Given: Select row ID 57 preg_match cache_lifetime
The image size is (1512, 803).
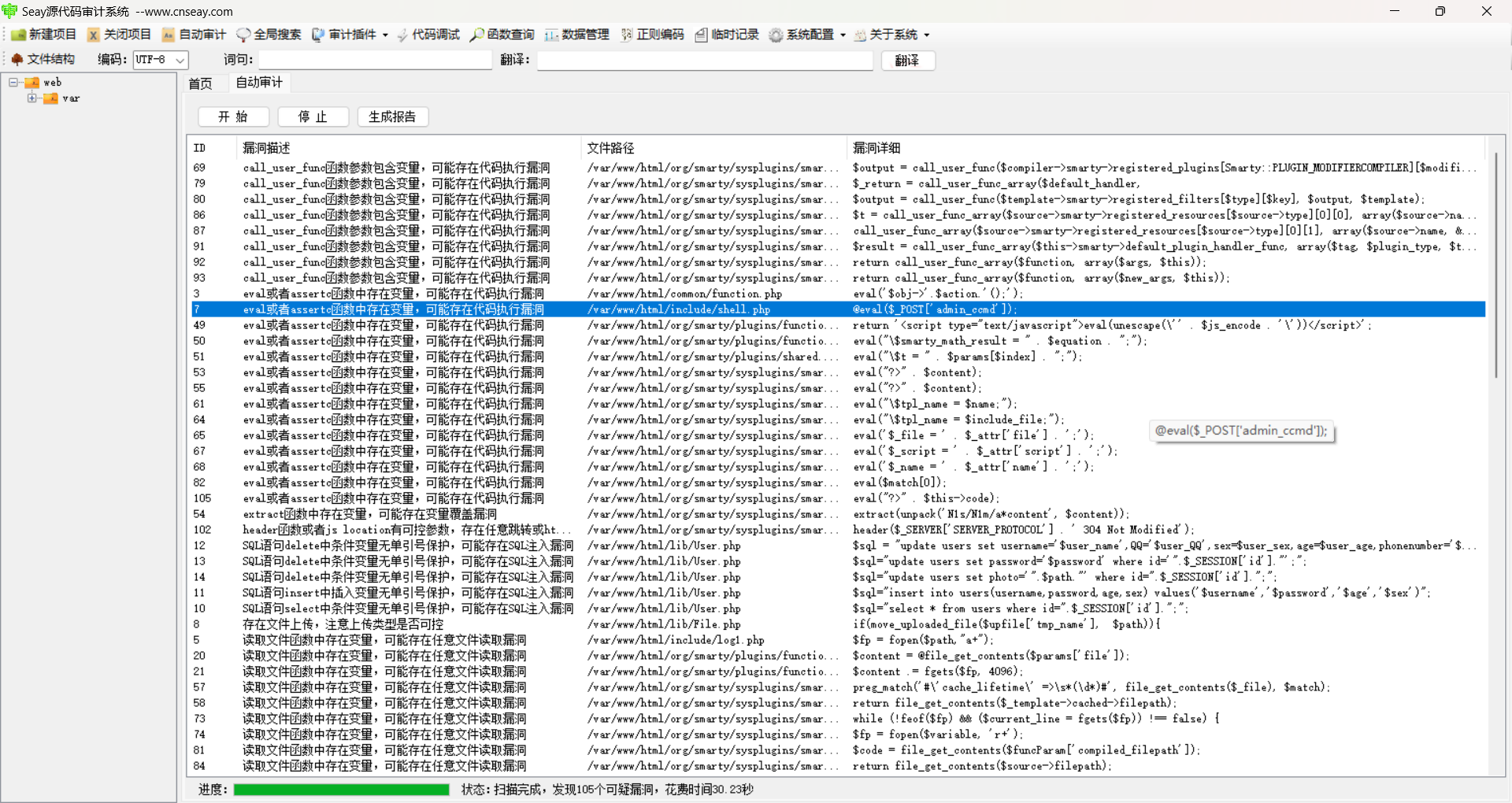Looking at the screenshot, I should [x=838, y=687].
